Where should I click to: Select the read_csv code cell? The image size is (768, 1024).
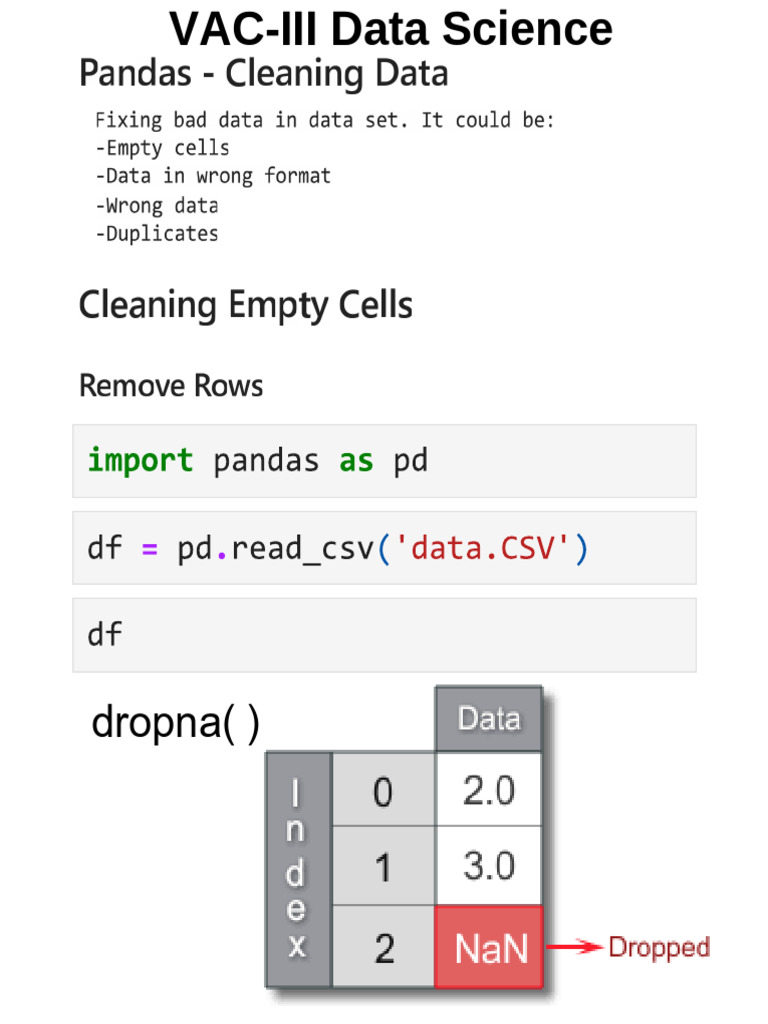pos(384,548)
